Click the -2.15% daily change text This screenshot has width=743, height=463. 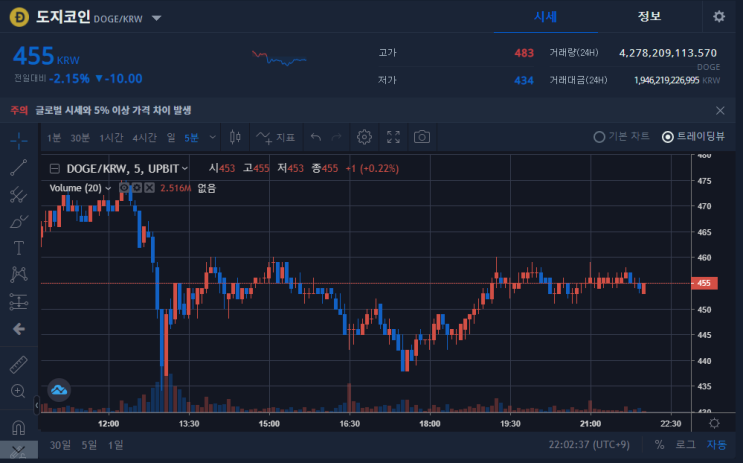[x=69, y=79]
